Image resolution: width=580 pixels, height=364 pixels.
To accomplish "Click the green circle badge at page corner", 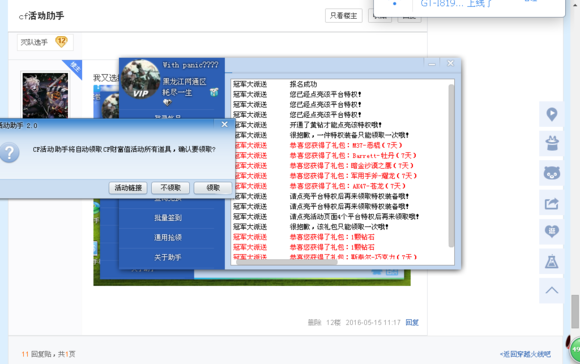I will 575,350.
